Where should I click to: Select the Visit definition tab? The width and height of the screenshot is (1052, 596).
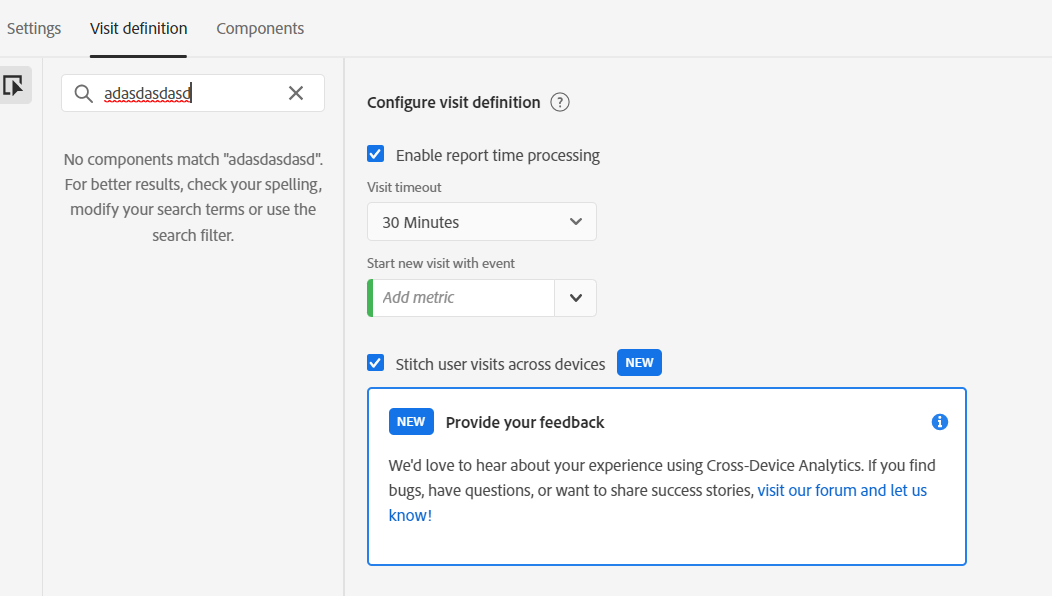click(138, 28)
